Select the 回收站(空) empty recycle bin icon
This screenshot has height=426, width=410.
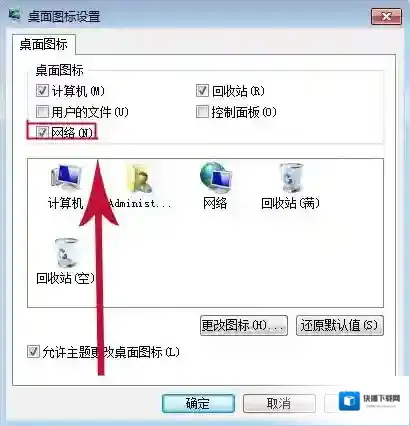pos(66,253)
